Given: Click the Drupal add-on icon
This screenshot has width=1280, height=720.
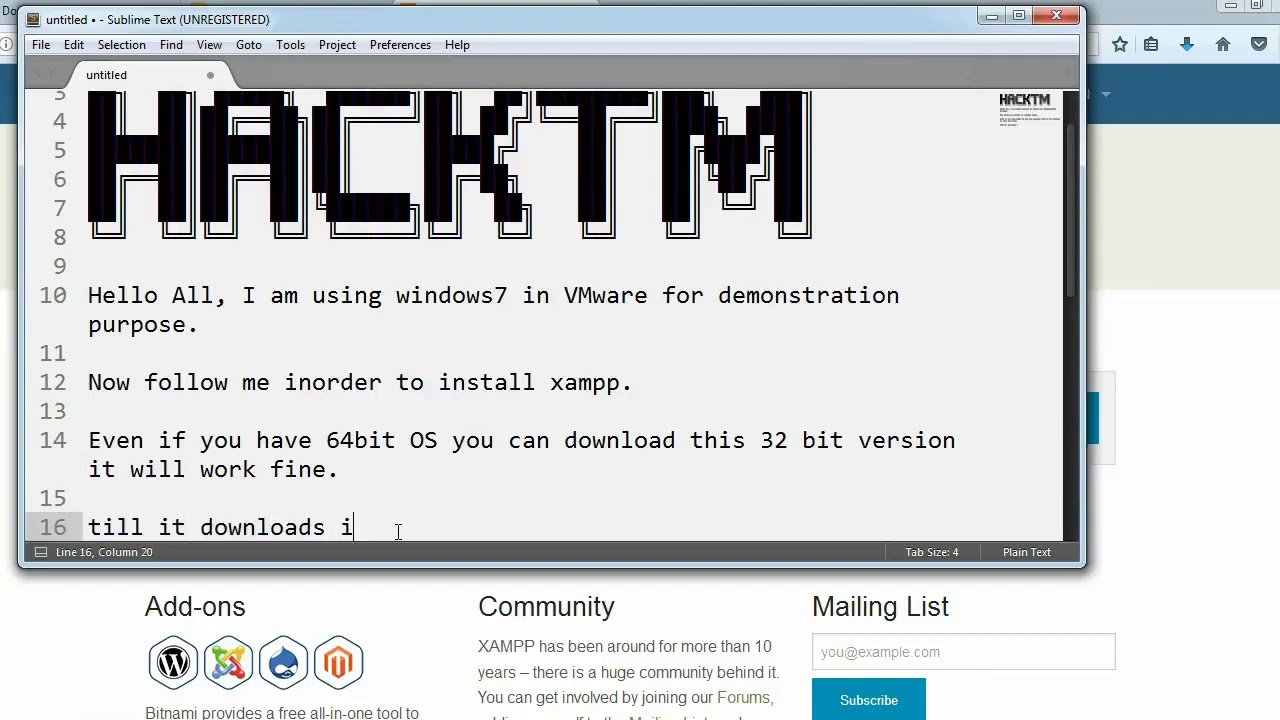Looking at the screenshot, I should (283, 662).
